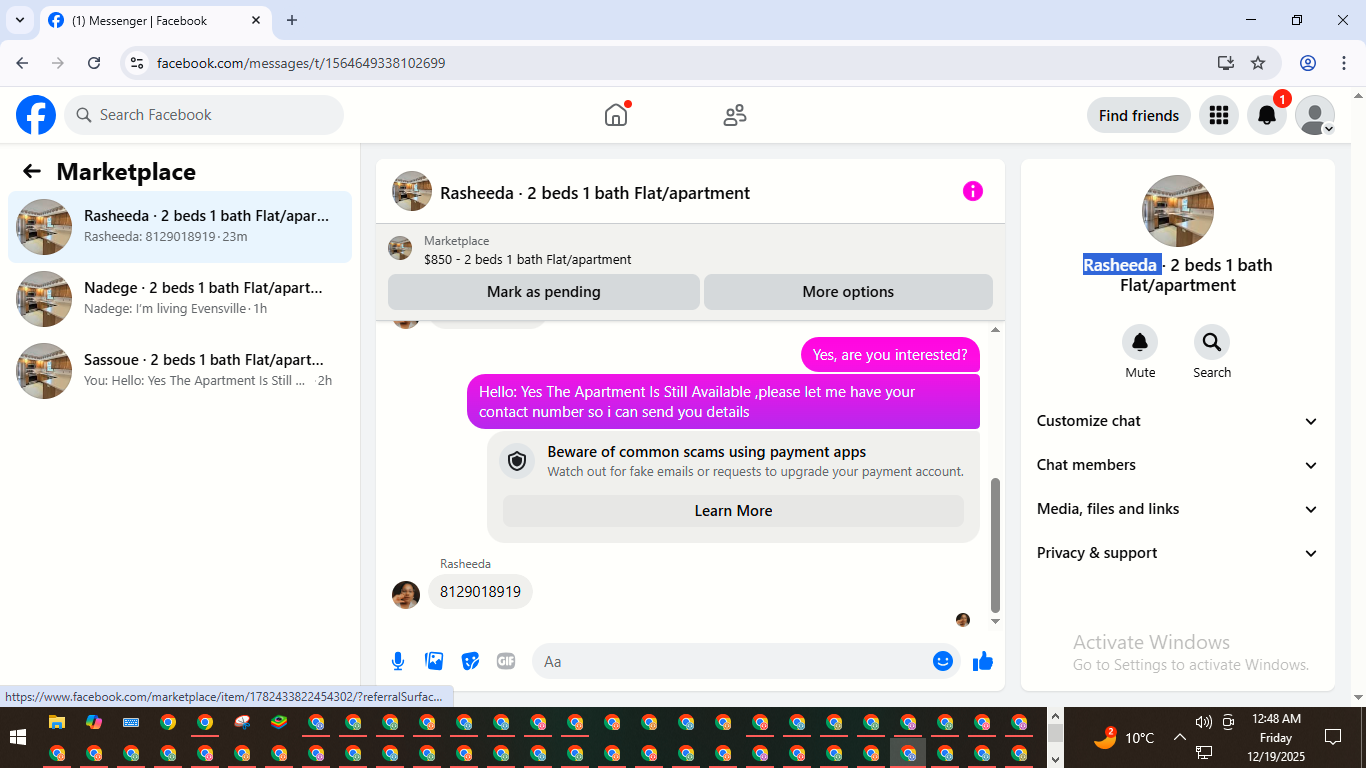1366x768 pixels.
Task: Open Windows Start menu
Action: click(x=18, y=738)
